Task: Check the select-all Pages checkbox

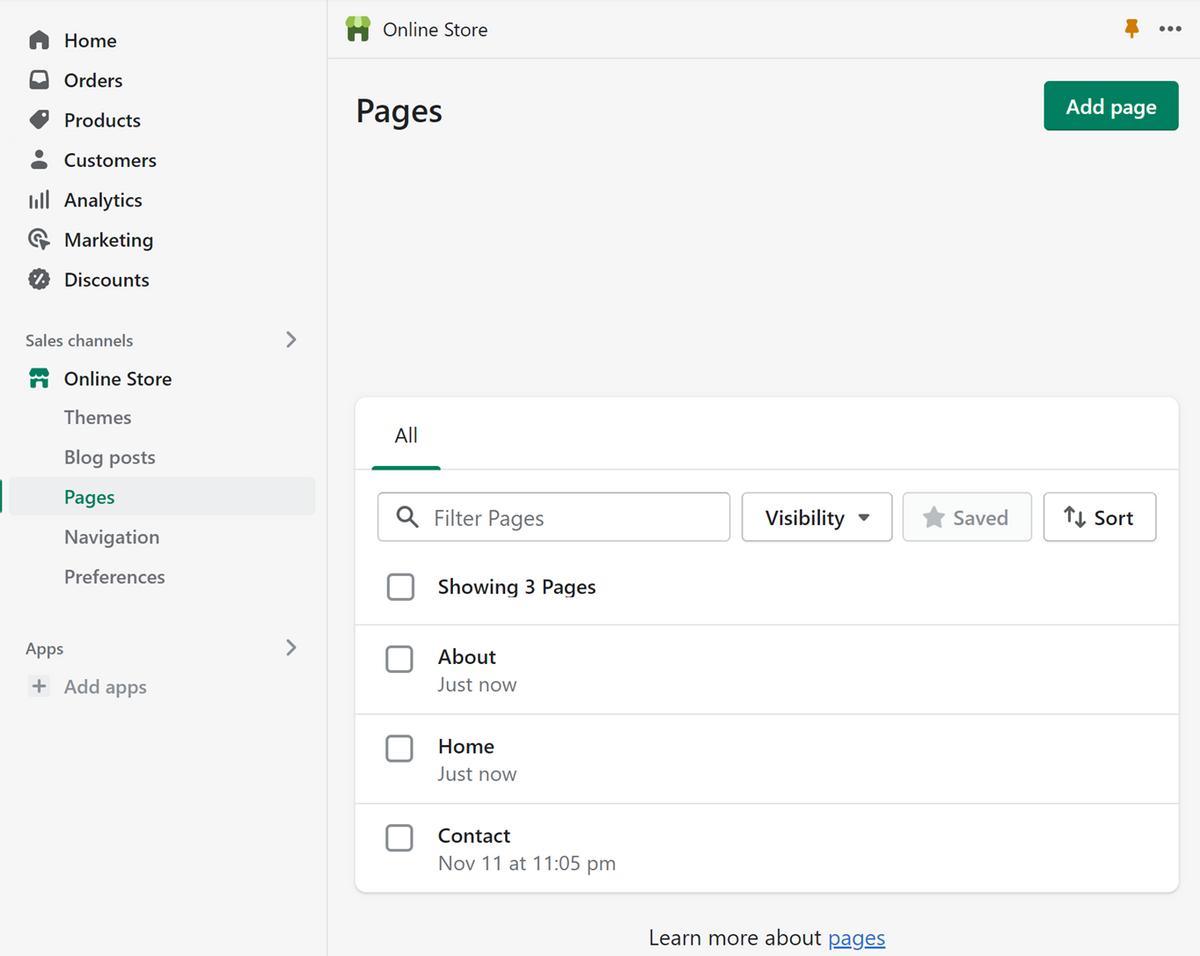Action: 400,587
